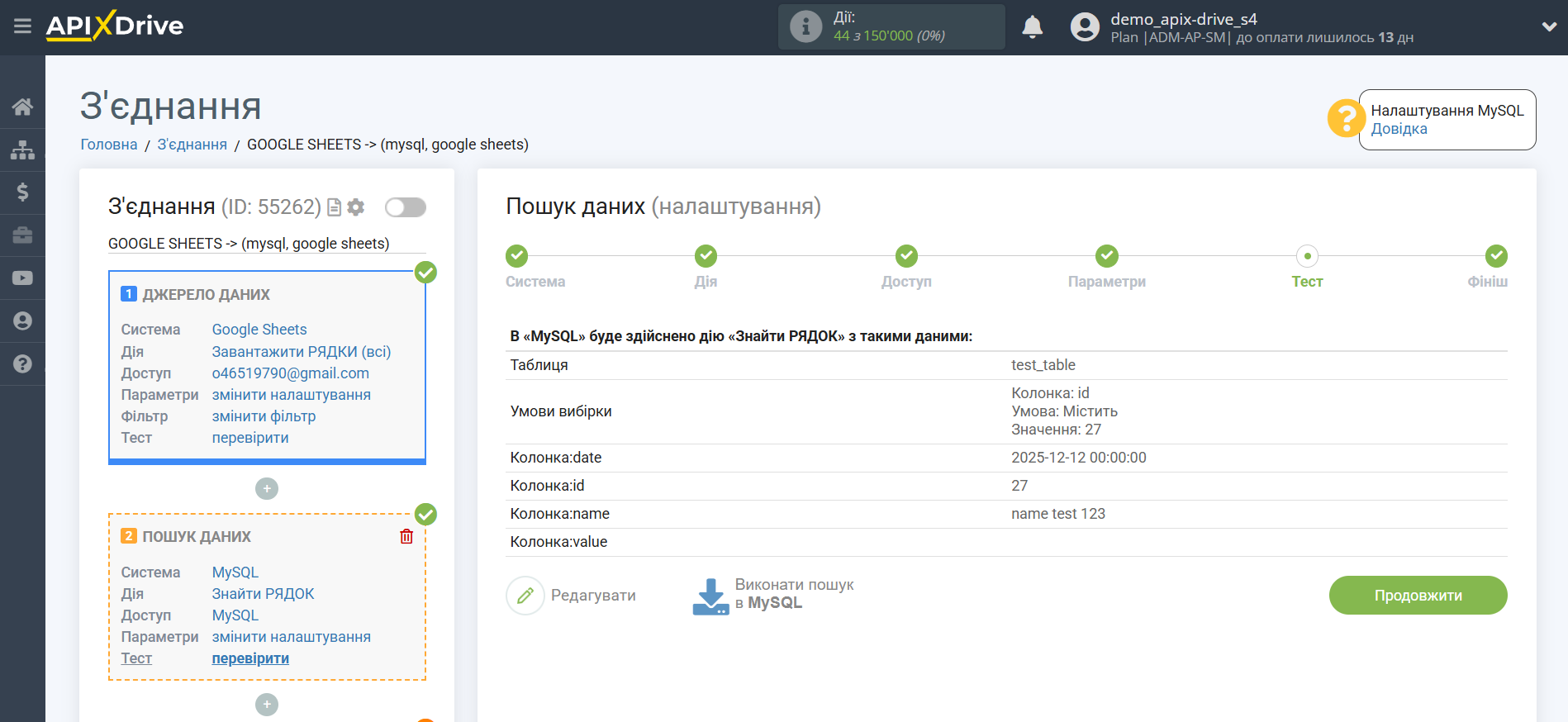Go to Параметри wizard step
Image resolution: width=1568 pixels, height=722 pixels.
coord(1107,256)
